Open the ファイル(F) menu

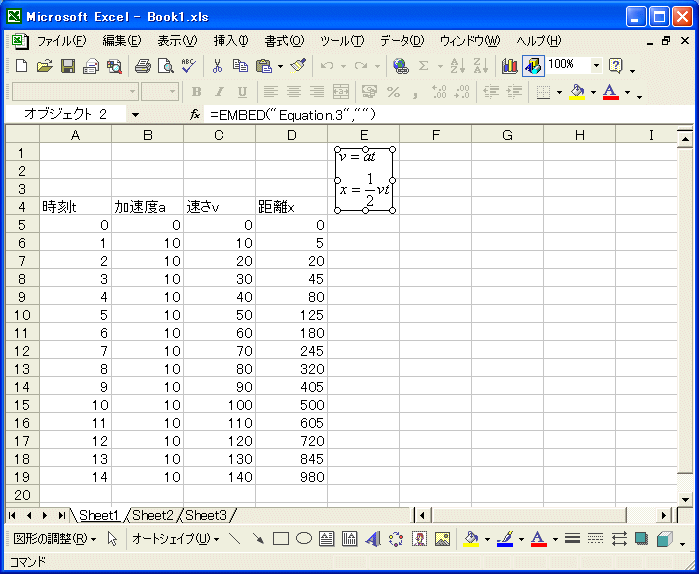coord(62,41)
